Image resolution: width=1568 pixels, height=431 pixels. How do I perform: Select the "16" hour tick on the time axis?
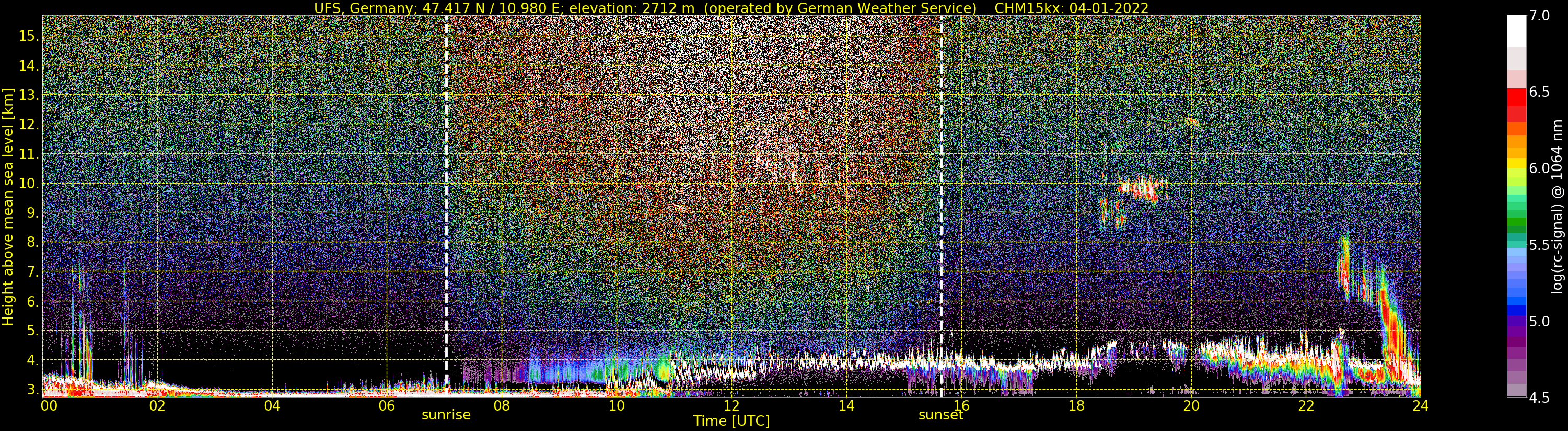pyautogui.click(x=961, y=405)
